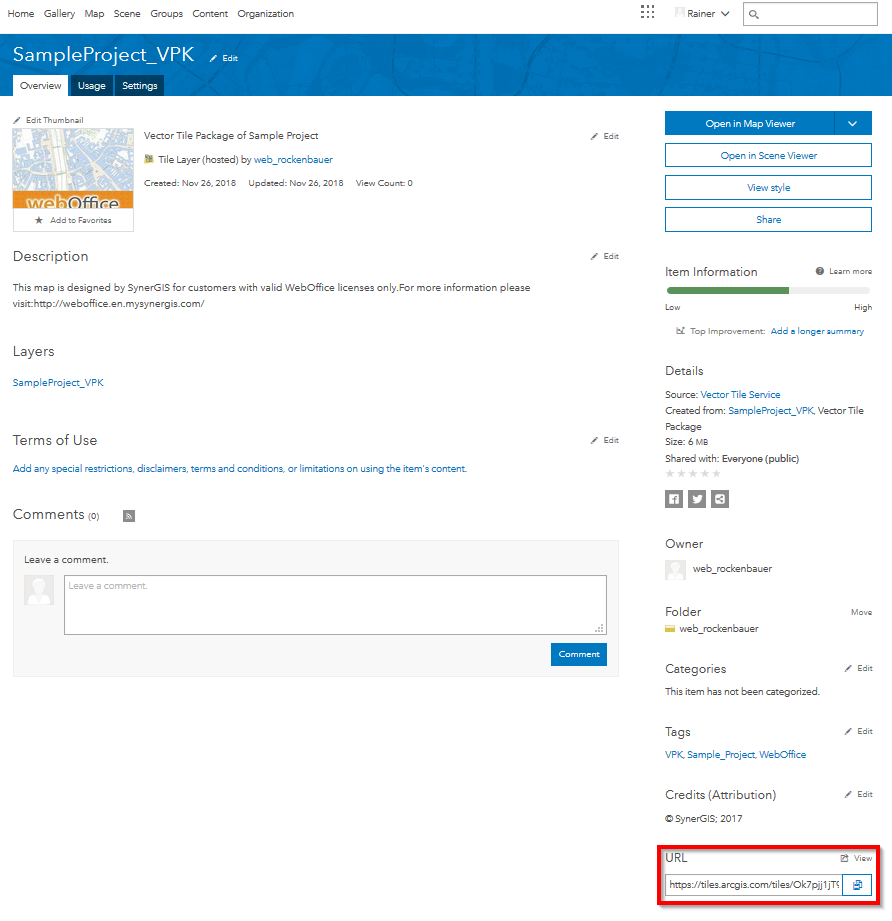Image resolution: width=892 pixels, height=921 pixels.
Task: Click into the Leave a comment text box
Action: 335,604
